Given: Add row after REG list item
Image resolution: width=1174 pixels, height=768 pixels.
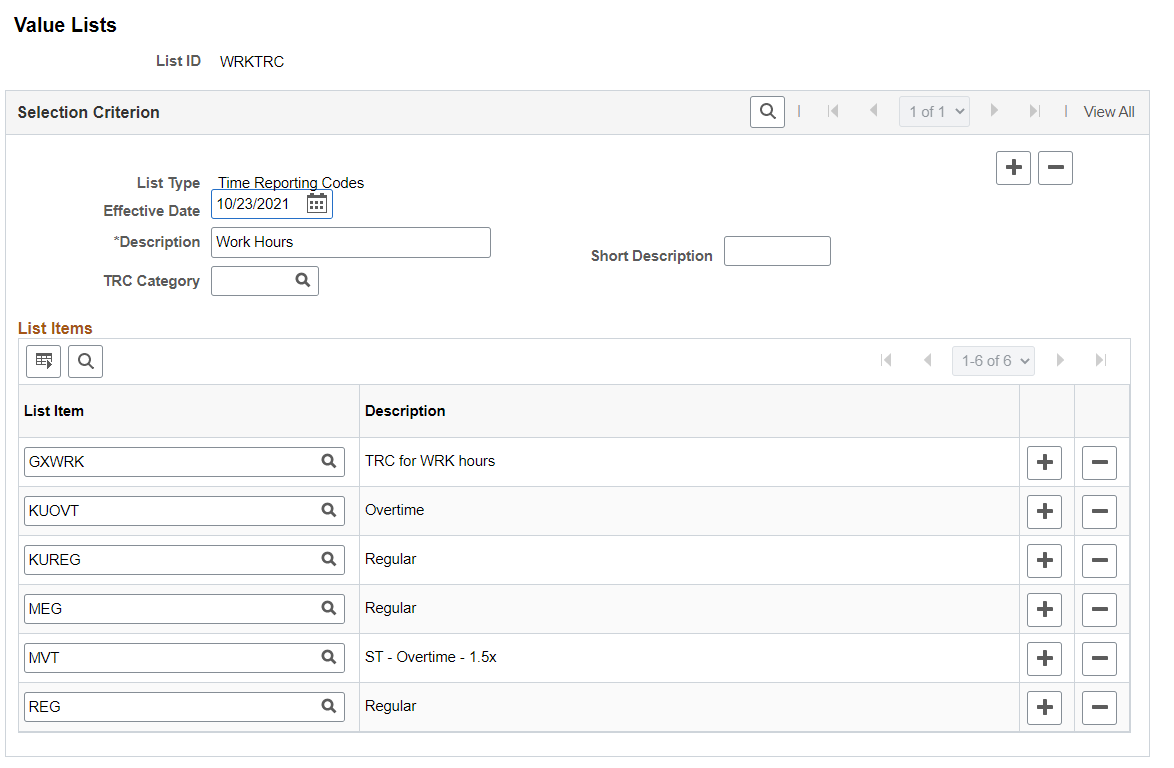Looking at the screenshot, I should [1044, 707].
